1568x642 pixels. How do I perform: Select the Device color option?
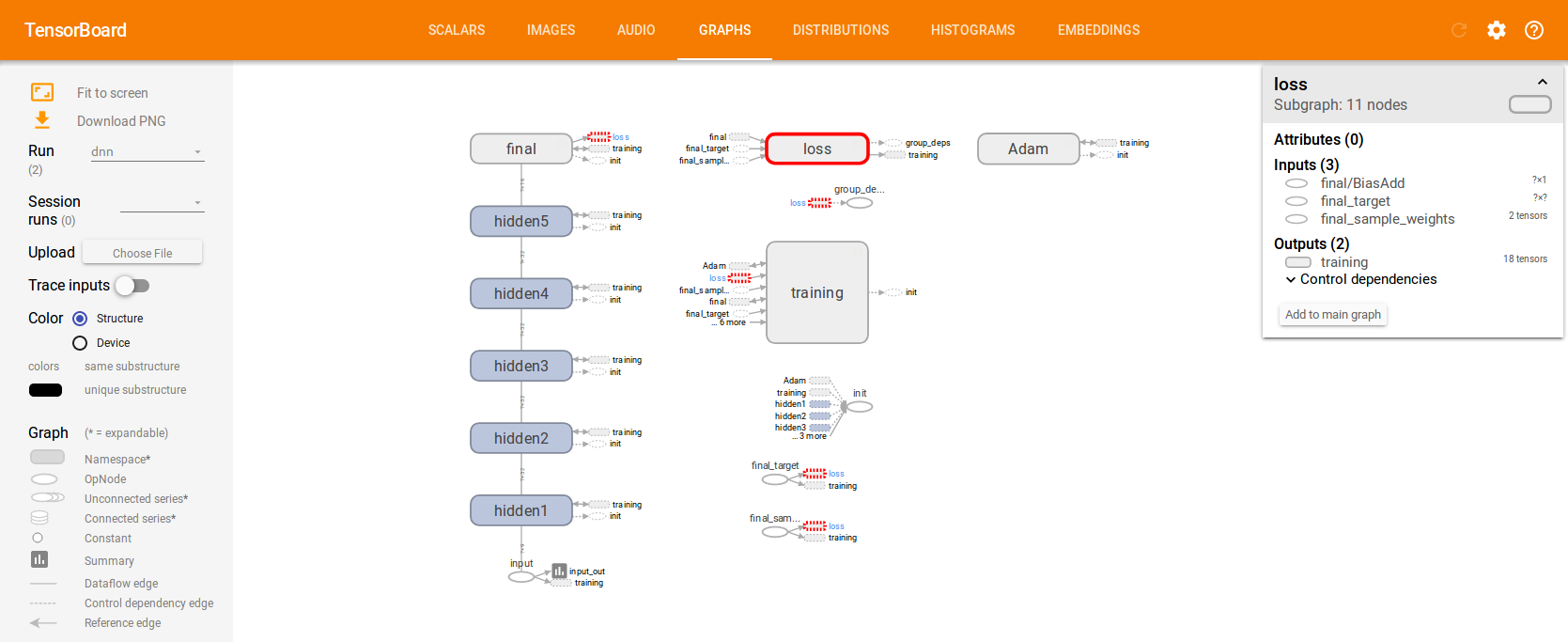click(x=80, y=343)
